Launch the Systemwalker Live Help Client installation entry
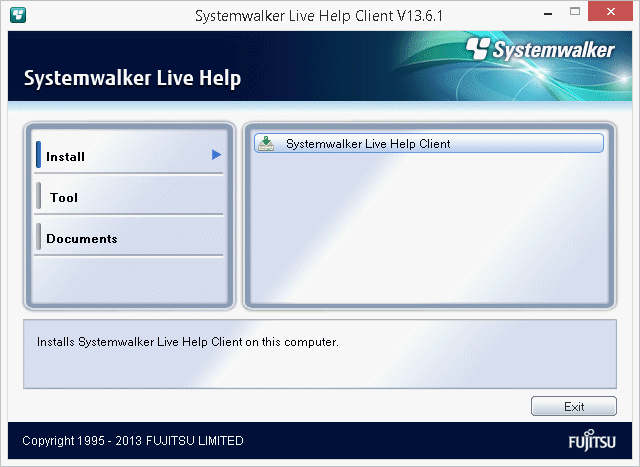Image resolution: width=640 pixels, height=467 pixels. tap(368, 144)
